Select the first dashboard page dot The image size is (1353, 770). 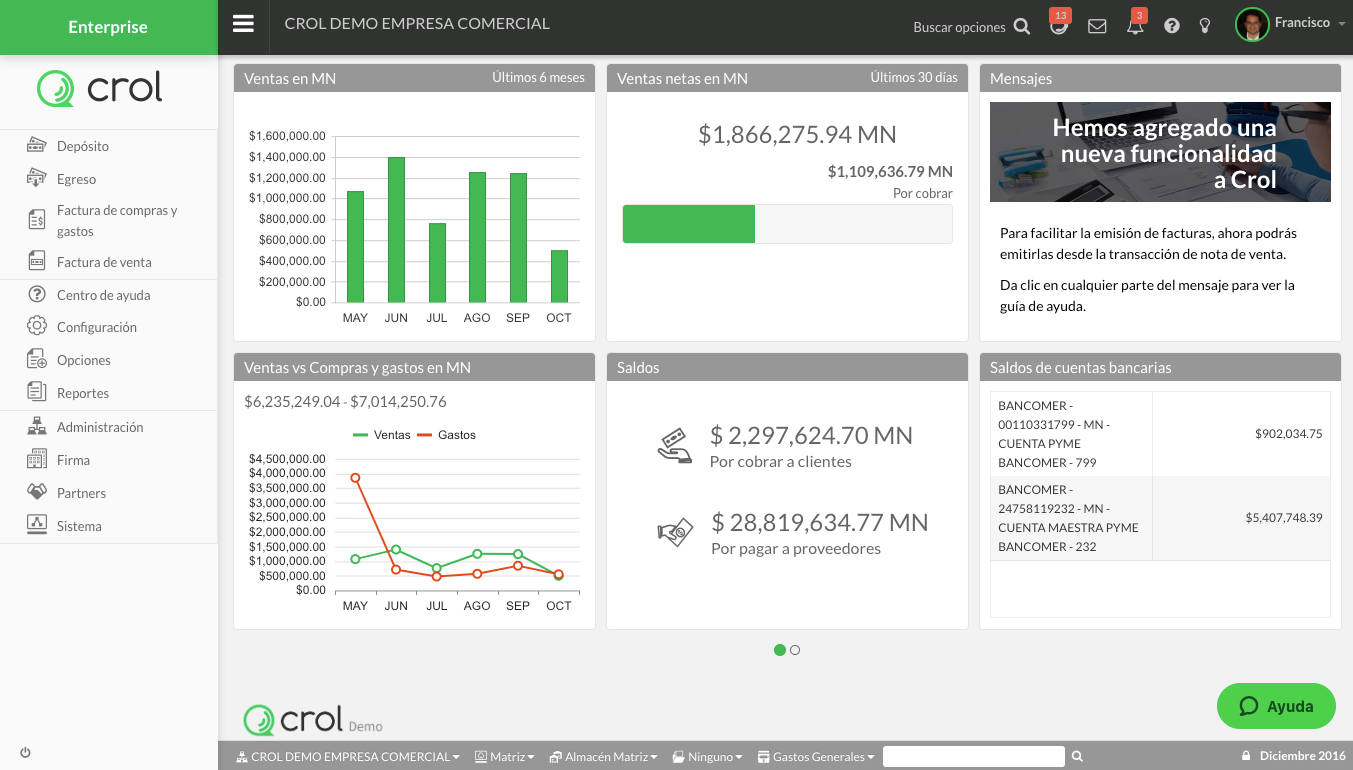[x=780, y=650]
